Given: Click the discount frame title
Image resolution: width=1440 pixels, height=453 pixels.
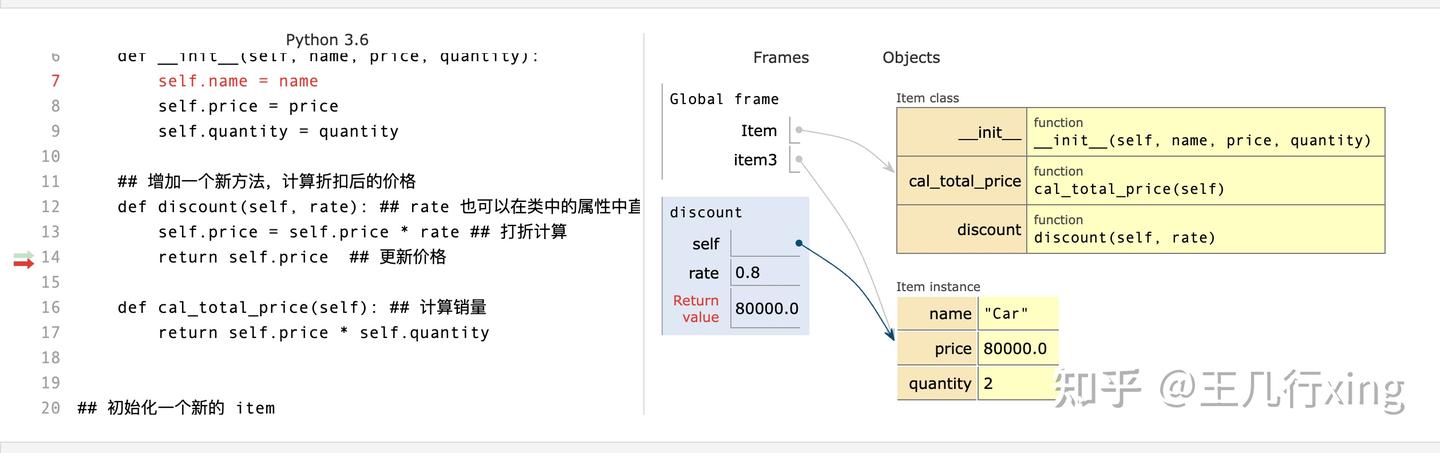Looking at the screenshot, I should click(706, 212).
